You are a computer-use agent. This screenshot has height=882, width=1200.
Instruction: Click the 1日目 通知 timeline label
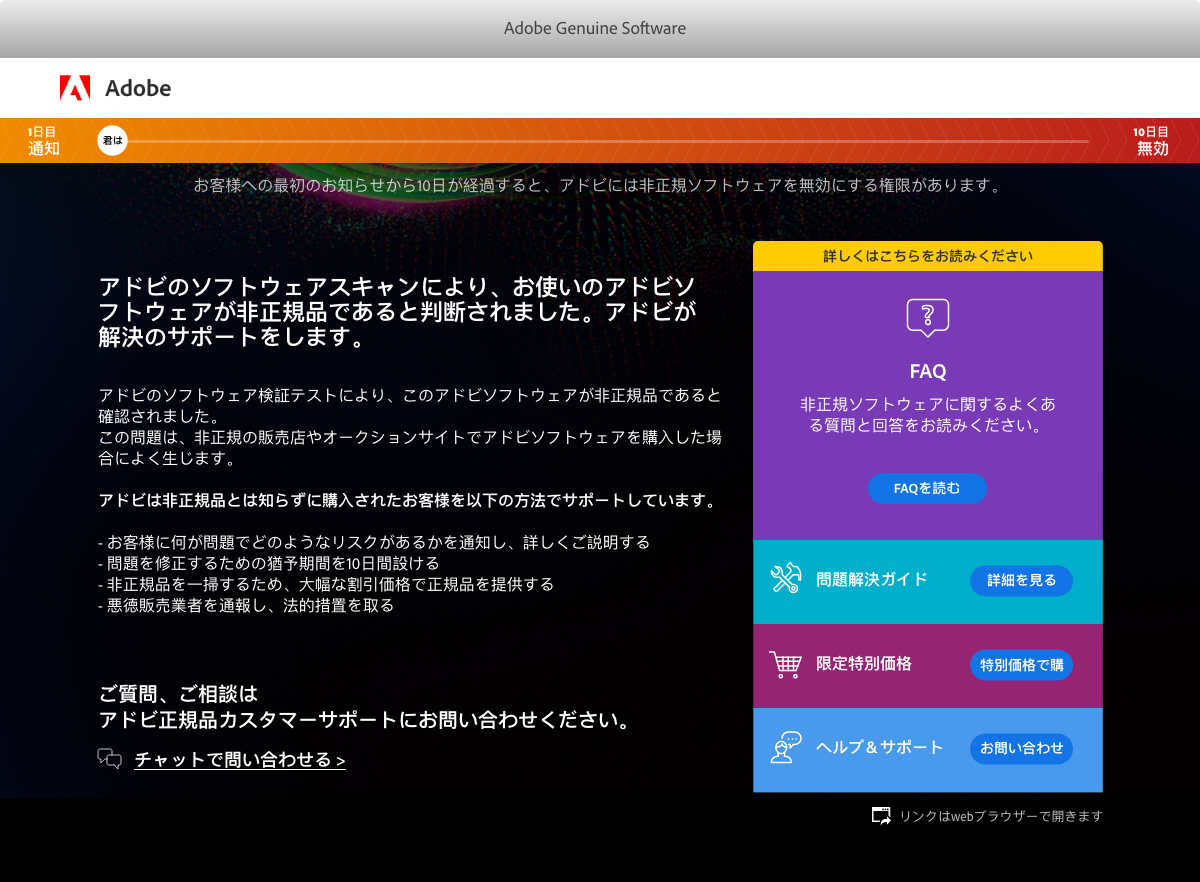coord(42,140)
